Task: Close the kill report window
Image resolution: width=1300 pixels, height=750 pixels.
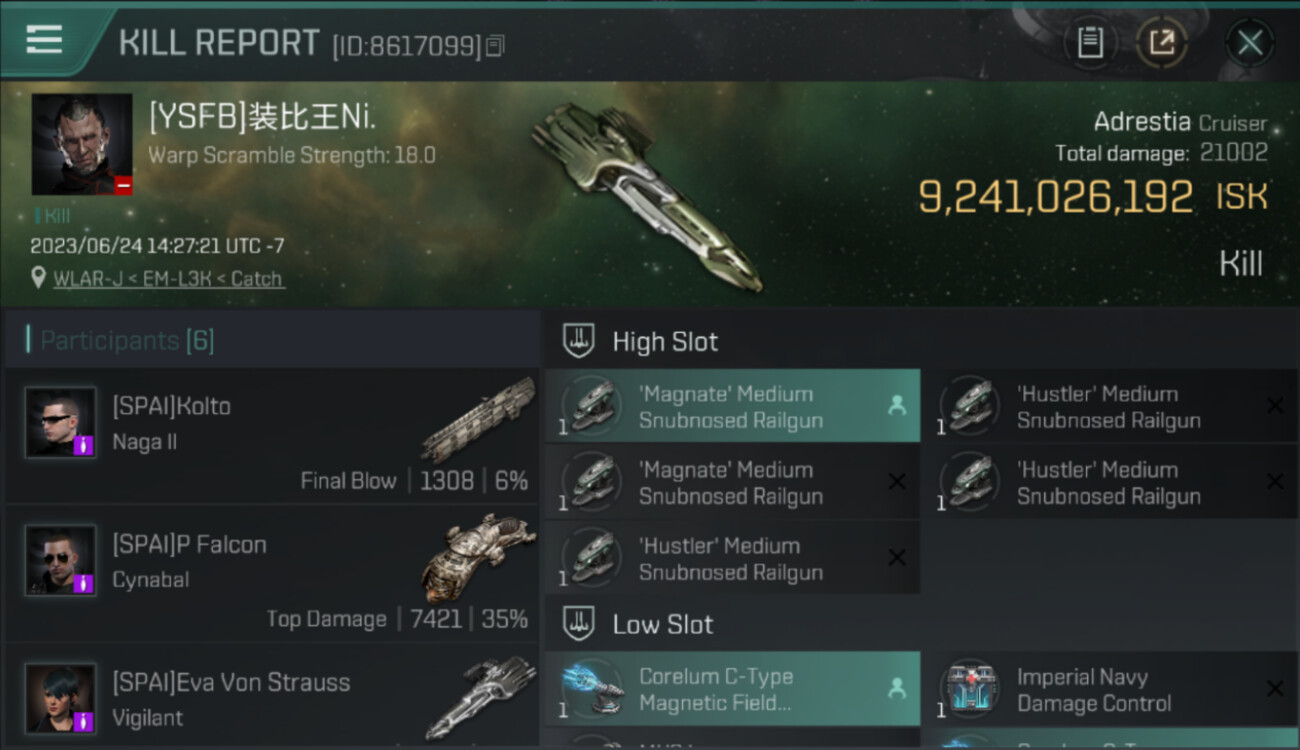Action: (1250, 42)
